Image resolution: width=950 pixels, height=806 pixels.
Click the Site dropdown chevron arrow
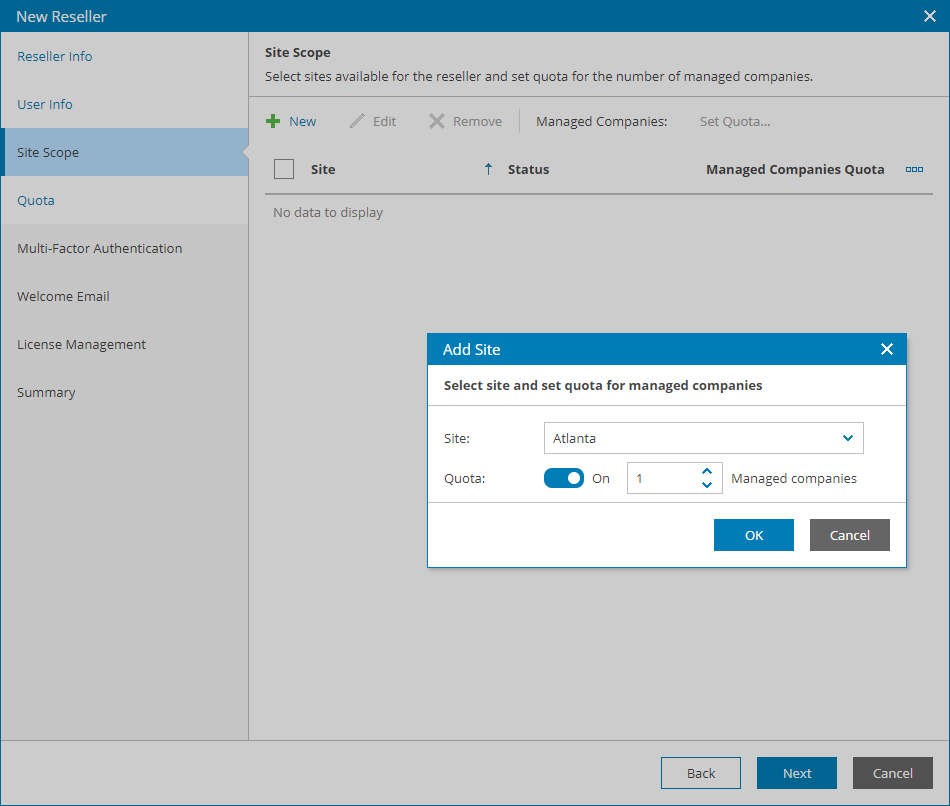(x=848, y=438)
